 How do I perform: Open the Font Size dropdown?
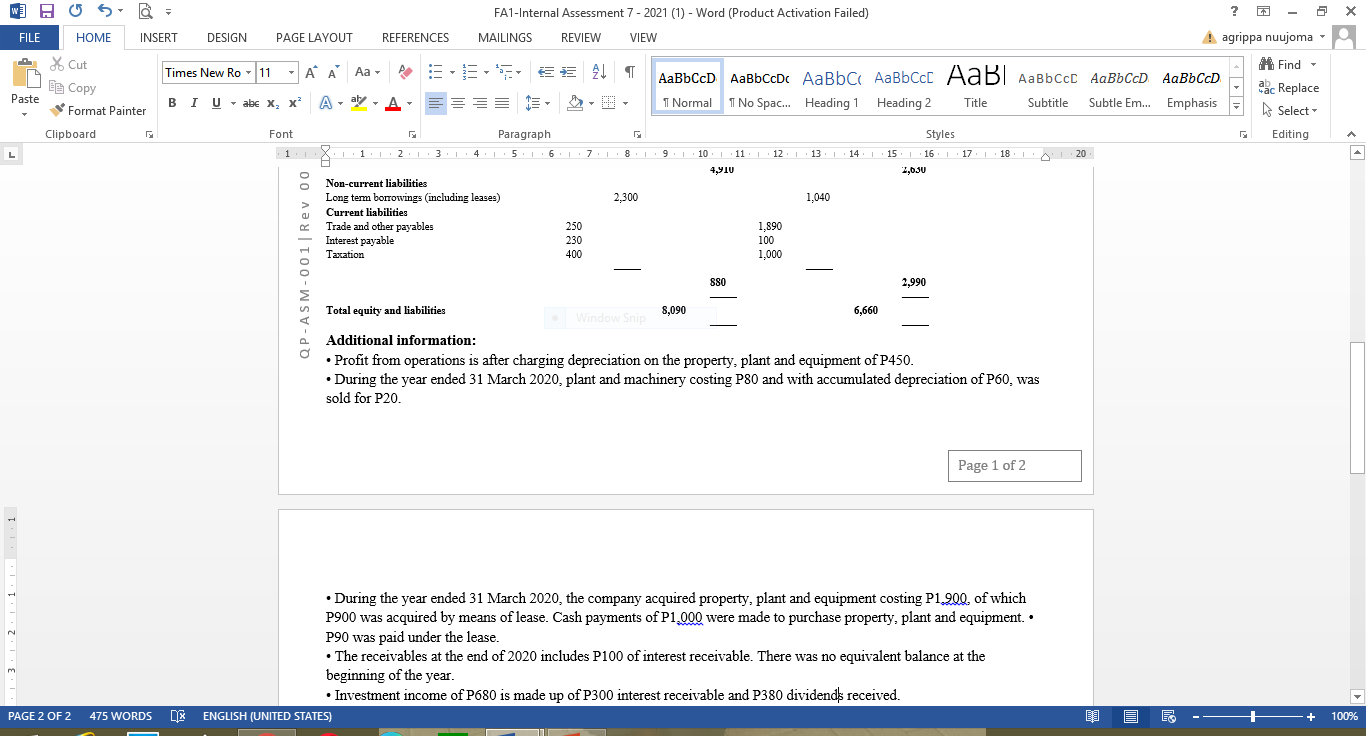291,72
